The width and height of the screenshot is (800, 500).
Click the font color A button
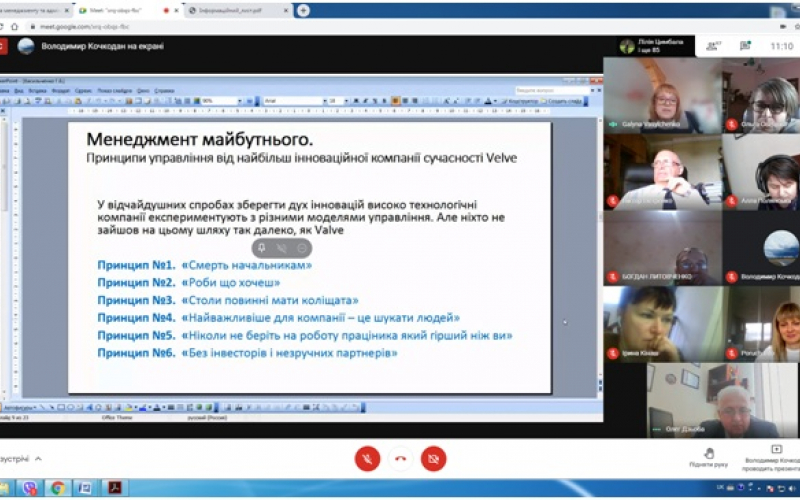click(488, 101)
